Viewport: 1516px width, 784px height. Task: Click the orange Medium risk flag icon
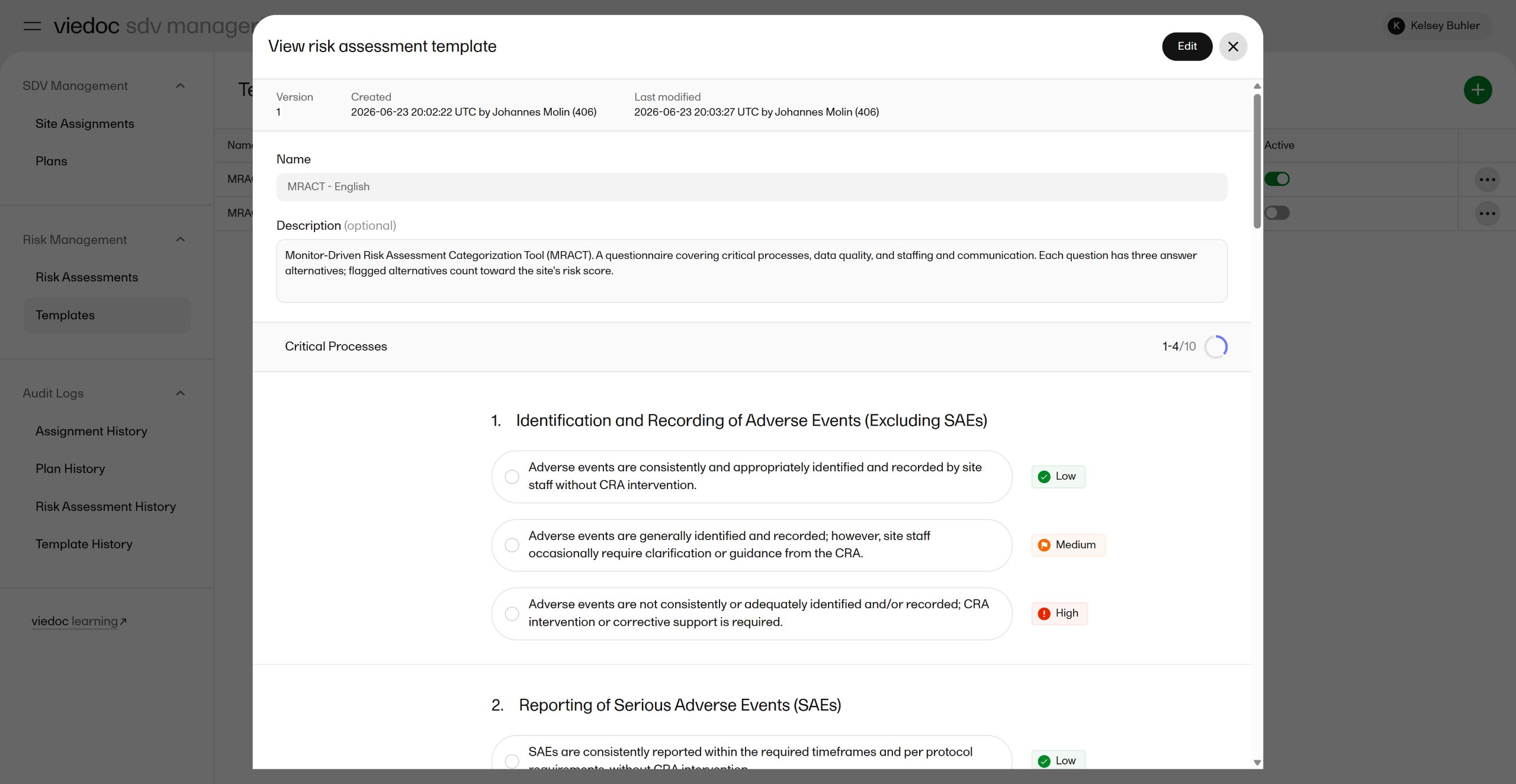[1044, 545]
